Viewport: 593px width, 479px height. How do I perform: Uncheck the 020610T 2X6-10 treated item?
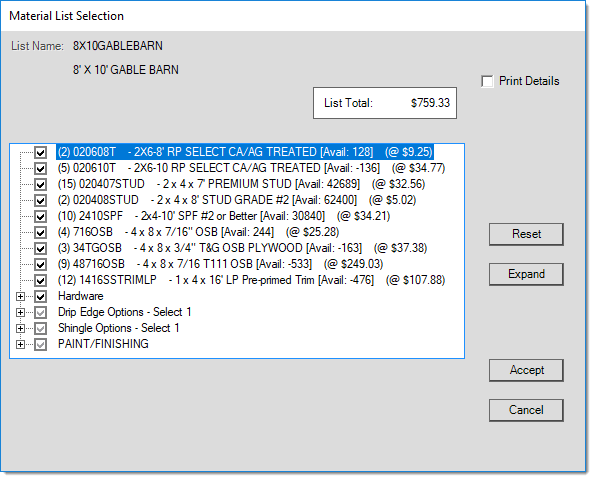tap(40, 168)
